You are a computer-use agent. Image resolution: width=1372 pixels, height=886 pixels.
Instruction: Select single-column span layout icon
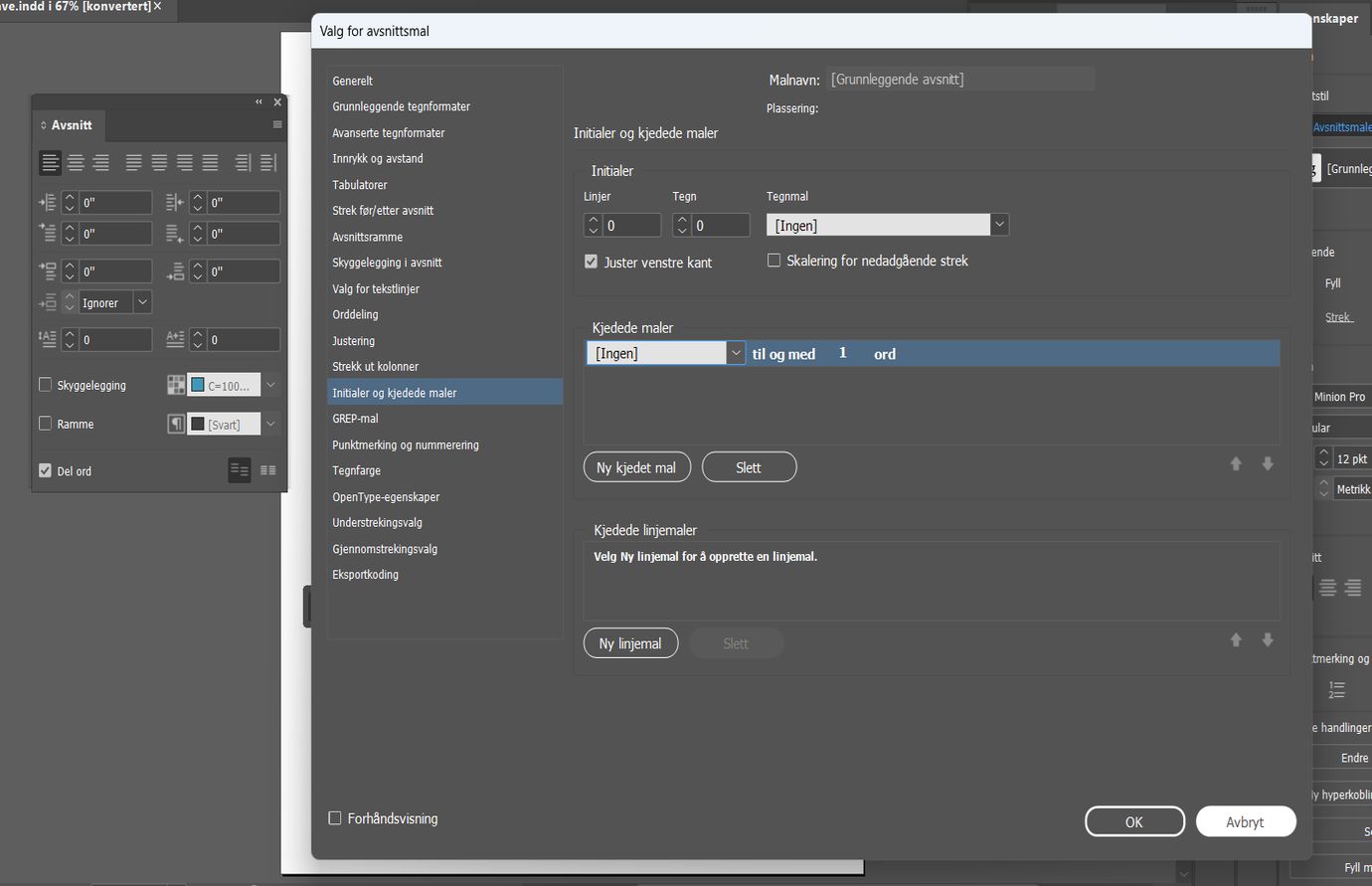coord(240,470)
